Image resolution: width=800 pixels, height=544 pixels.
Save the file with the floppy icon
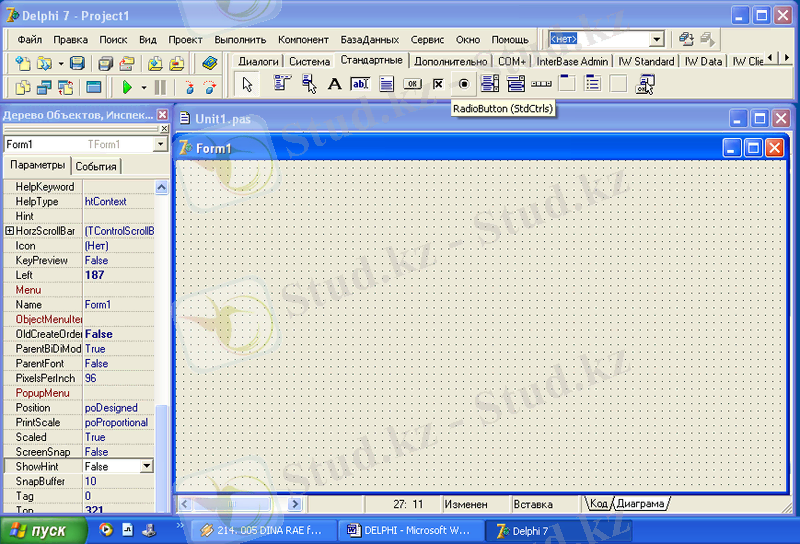click(x=77, y=63)
